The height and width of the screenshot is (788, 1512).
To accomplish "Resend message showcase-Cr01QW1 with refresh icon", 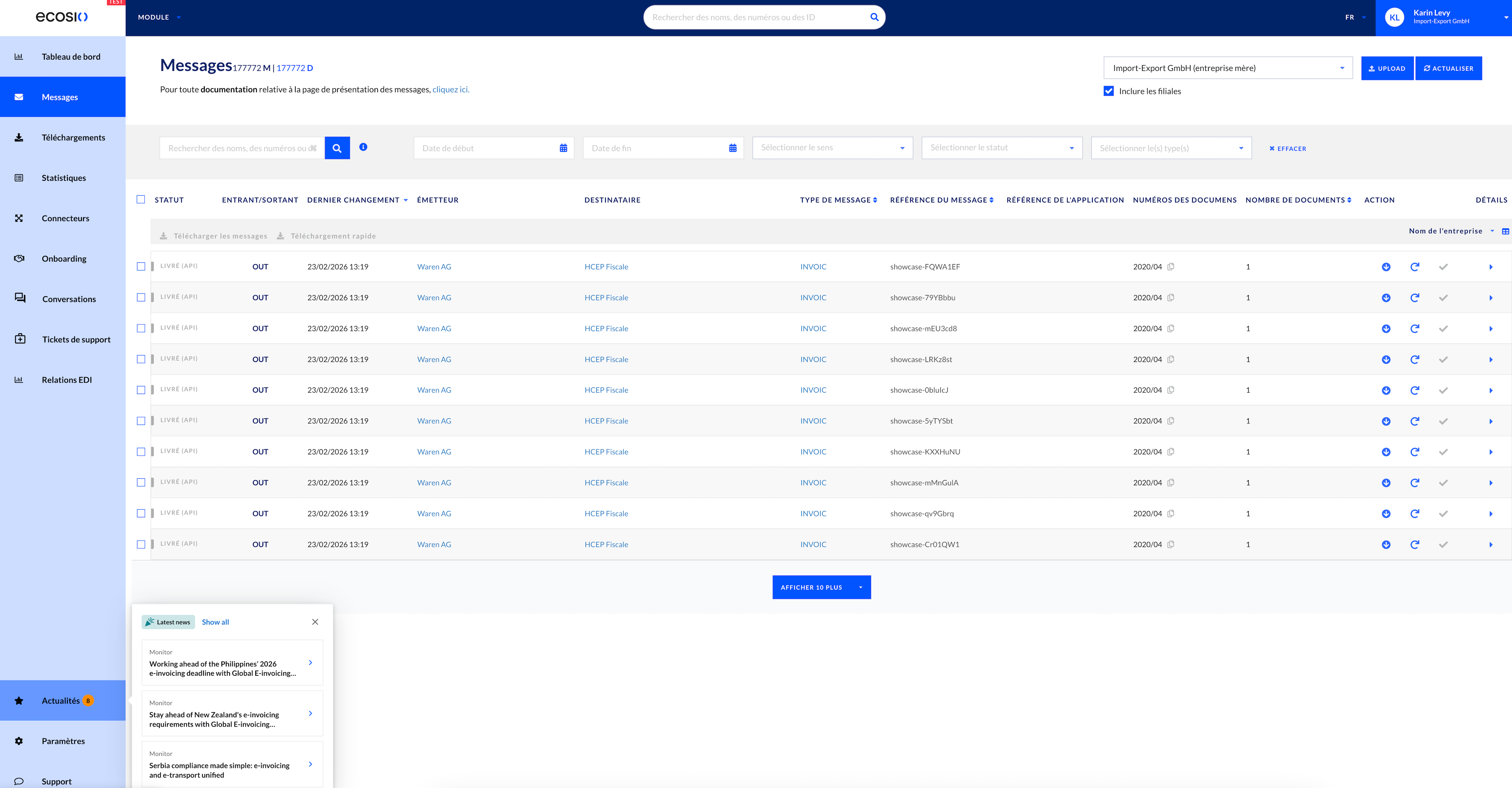I will [1415, 545].
